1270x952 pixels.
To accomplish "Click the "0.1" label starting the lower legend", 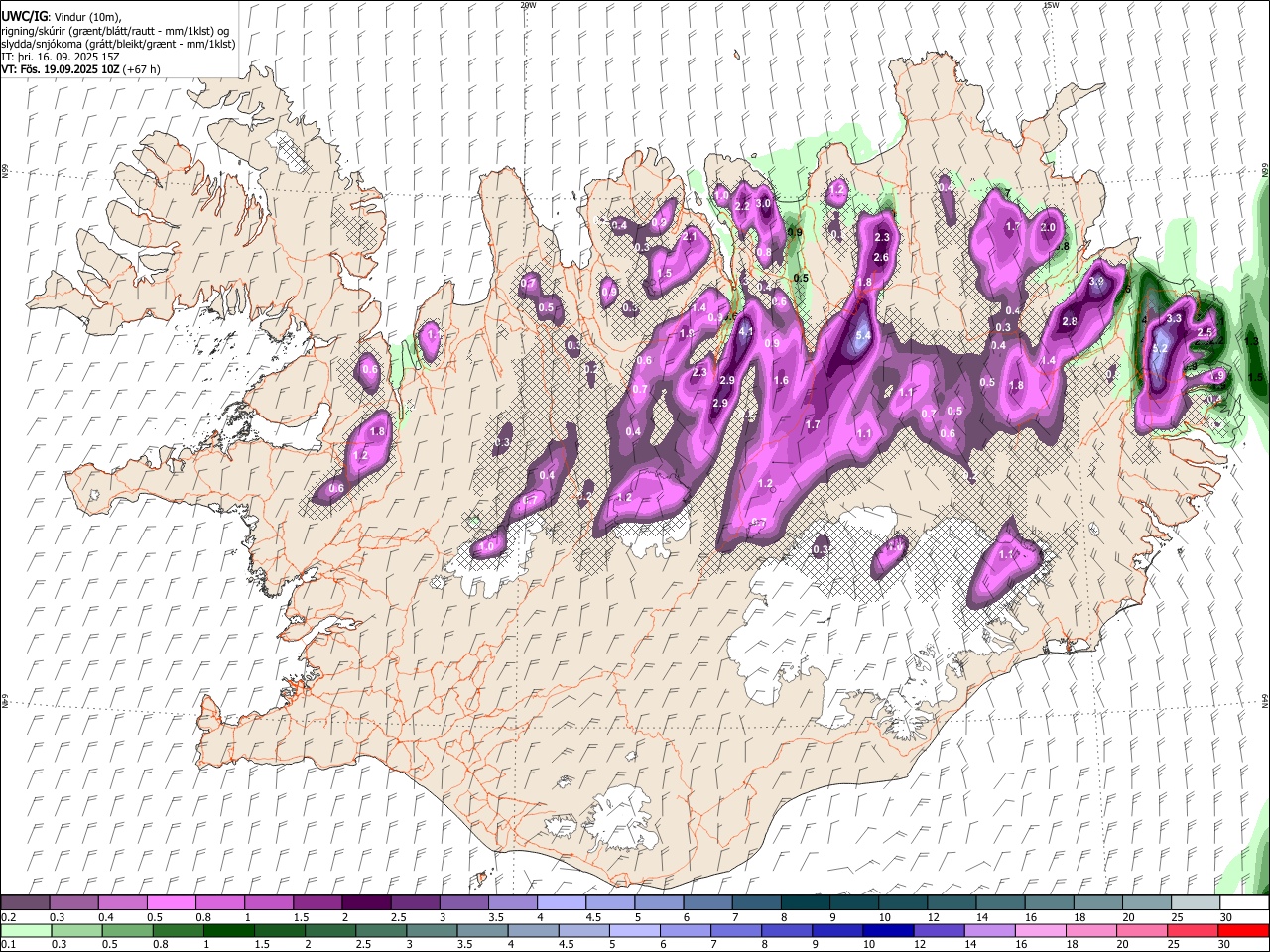I will (x=9, y=944).
